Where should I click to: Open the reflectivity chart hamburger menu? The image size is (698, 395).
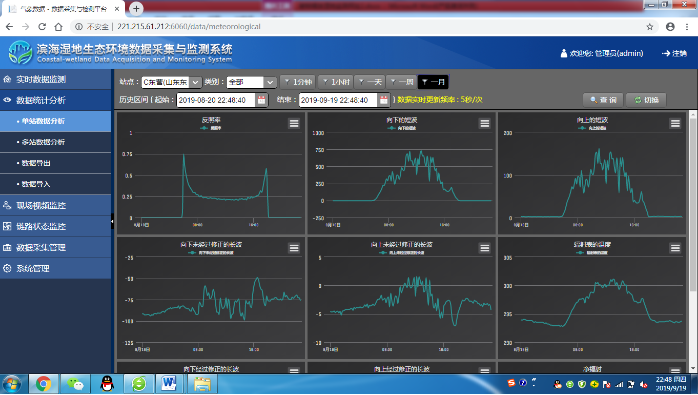coord(294,123)
